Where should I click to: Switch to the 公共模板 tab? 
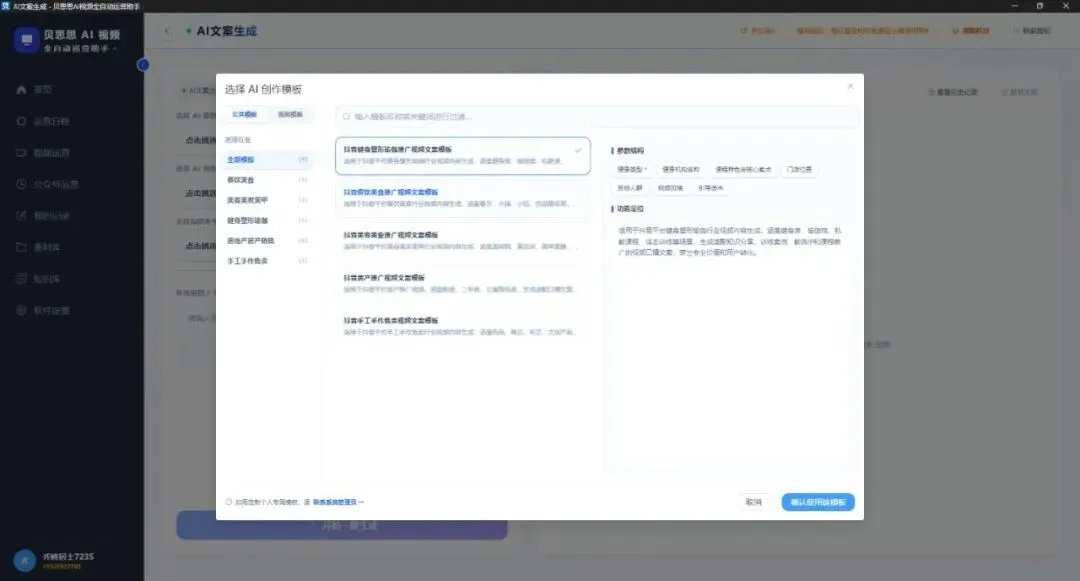click(245, 114)
